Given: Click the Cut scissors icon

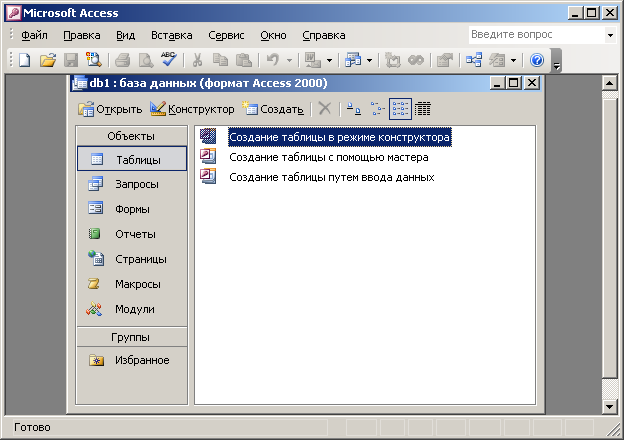Looking at the screenshot, I should tap(197, 60).
